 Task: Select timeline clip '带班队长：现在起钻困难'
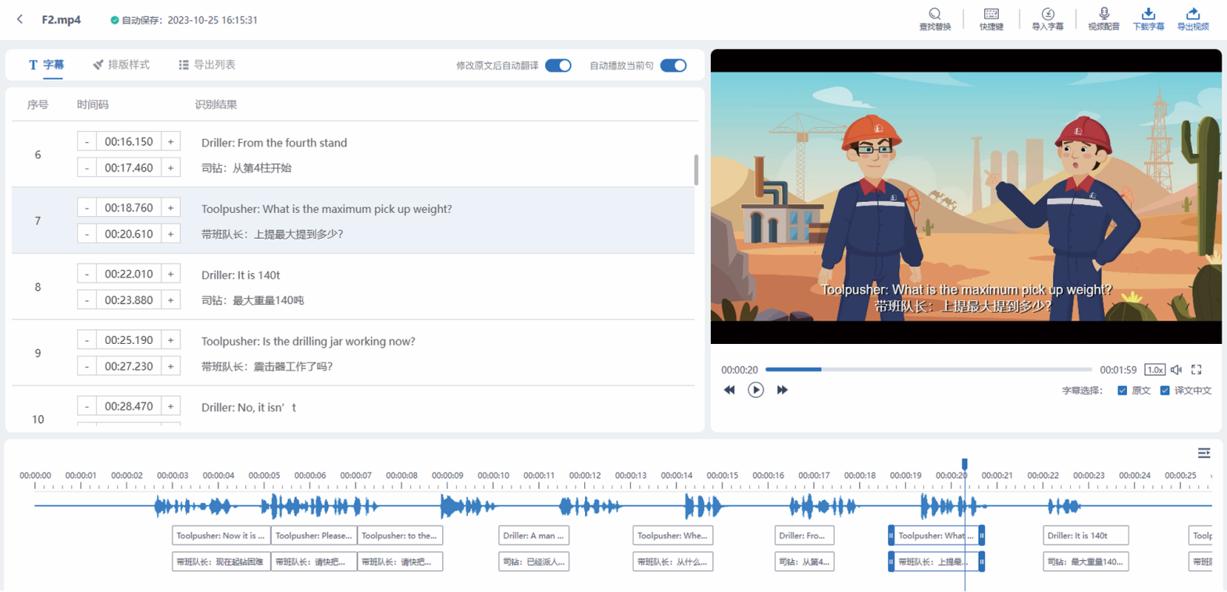(221, 562)
